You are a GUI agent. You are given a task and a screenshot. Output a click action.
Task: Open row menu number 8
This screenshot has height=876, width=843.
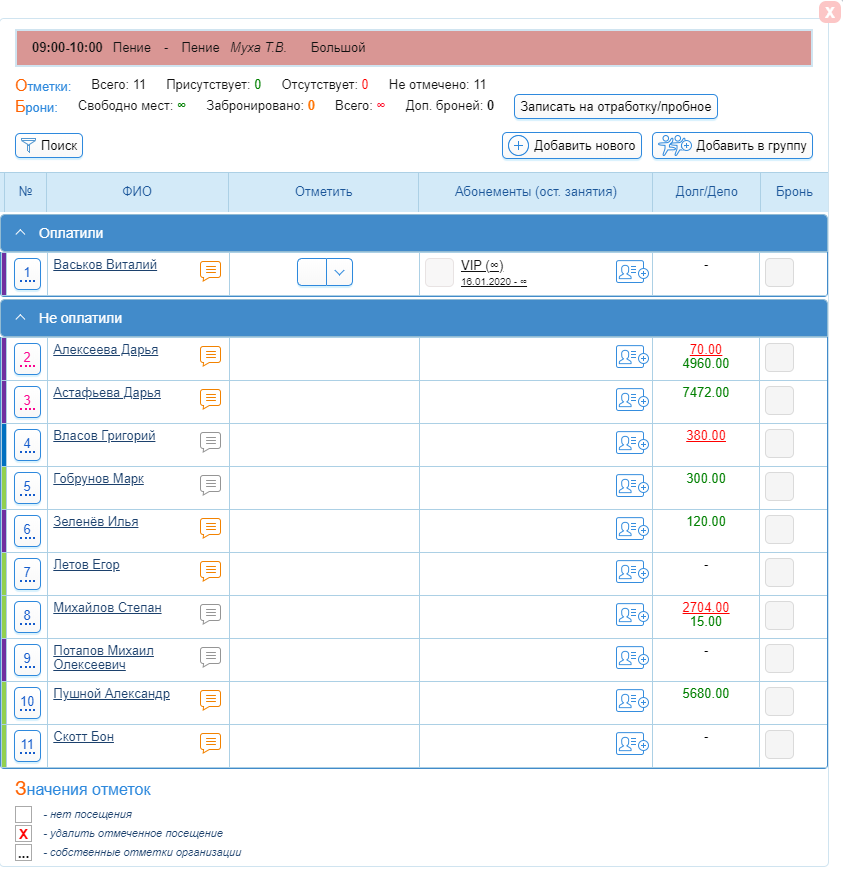27,617
